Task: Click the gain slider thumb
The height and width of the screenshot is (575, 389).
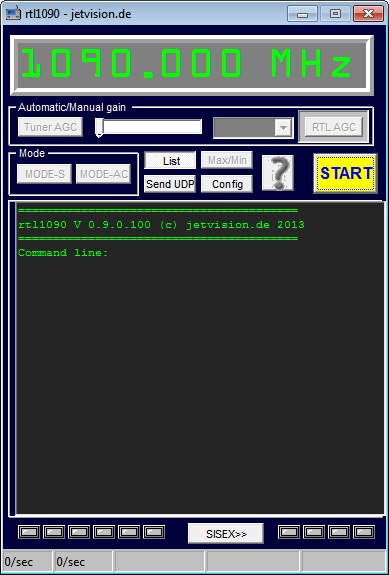Action: click(99, 128)
